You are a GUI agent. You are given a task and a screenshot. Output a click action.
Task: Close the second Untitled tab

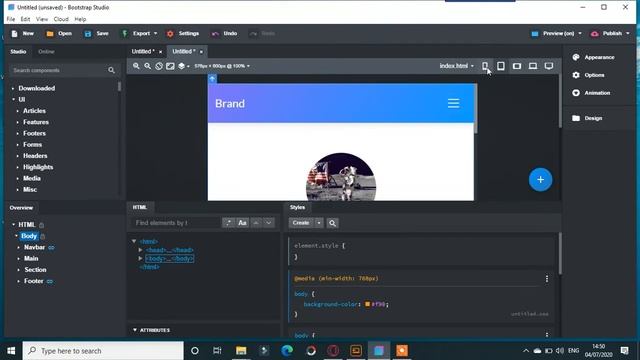click(x=201, y=52)
